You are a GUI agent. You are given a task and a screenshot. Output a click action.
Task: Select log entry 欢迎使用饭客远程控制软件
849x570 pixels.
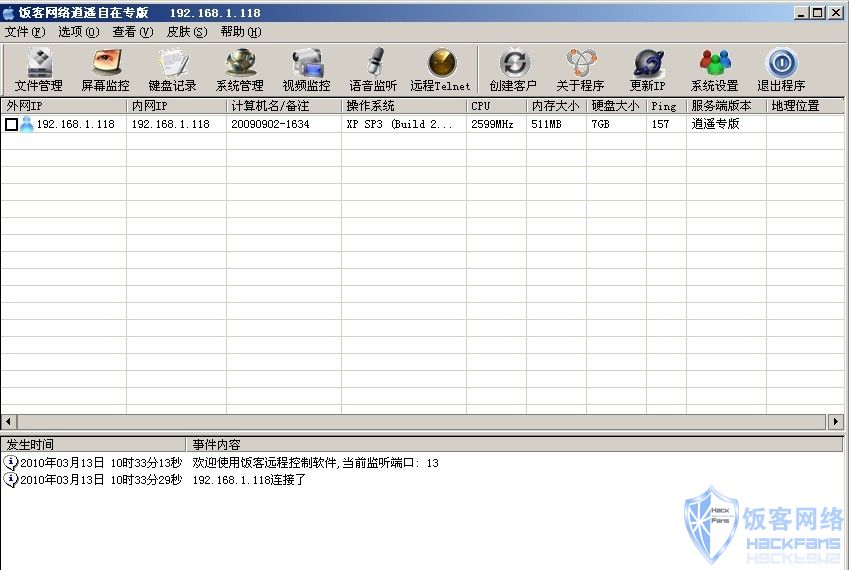(x=316, y=463)
